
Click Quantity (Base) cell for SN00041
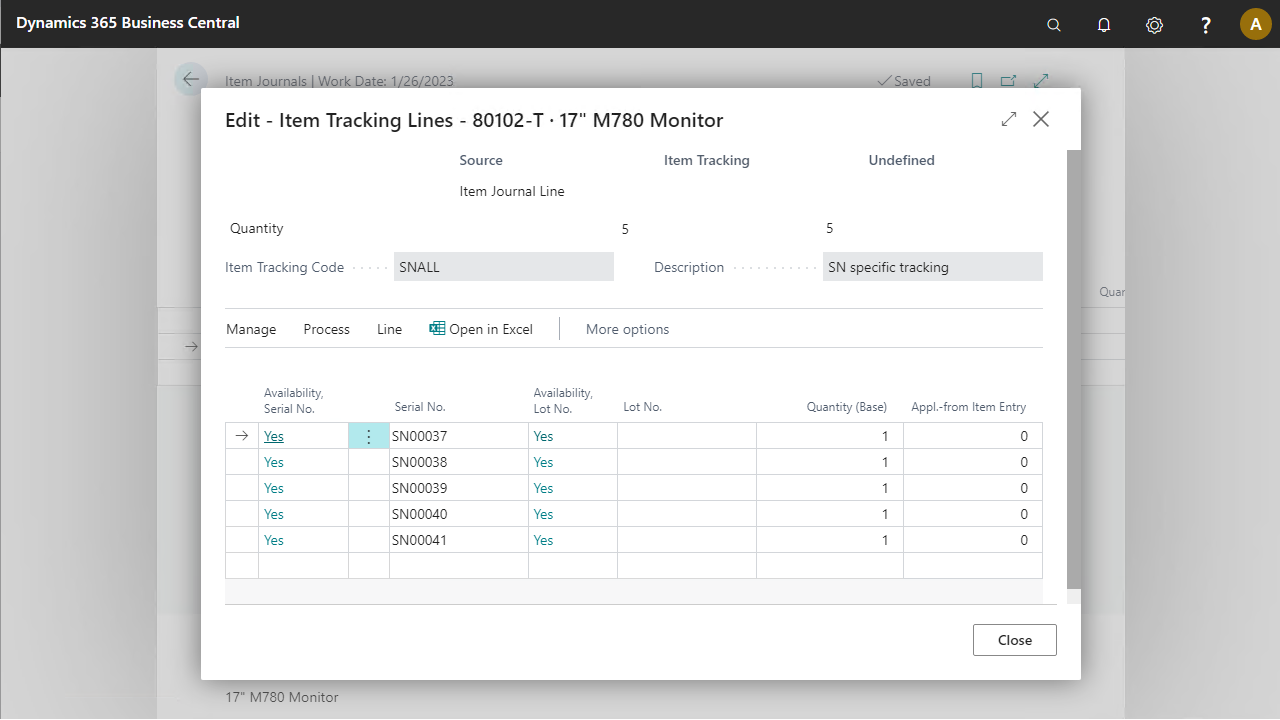(830, 540)
